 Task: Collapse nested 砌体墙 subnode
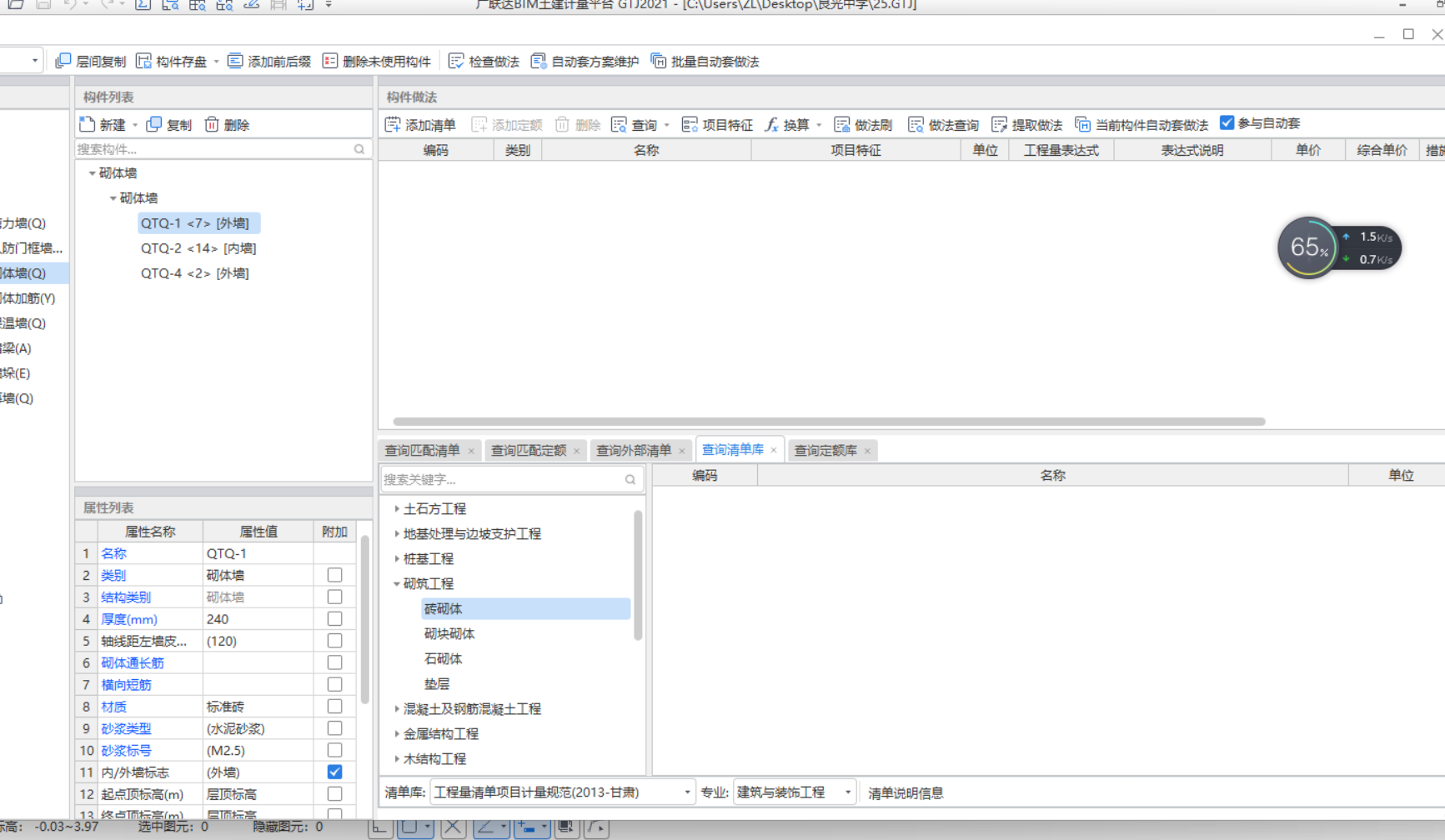[x=113, y=198]
